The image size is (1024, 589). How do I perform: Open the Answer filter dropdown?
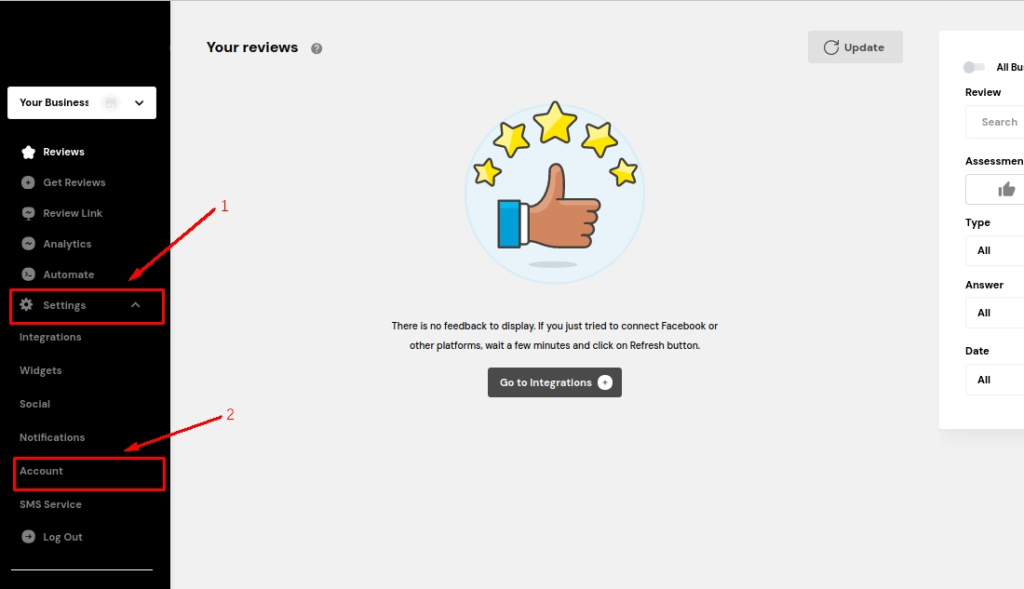(996, 313)
